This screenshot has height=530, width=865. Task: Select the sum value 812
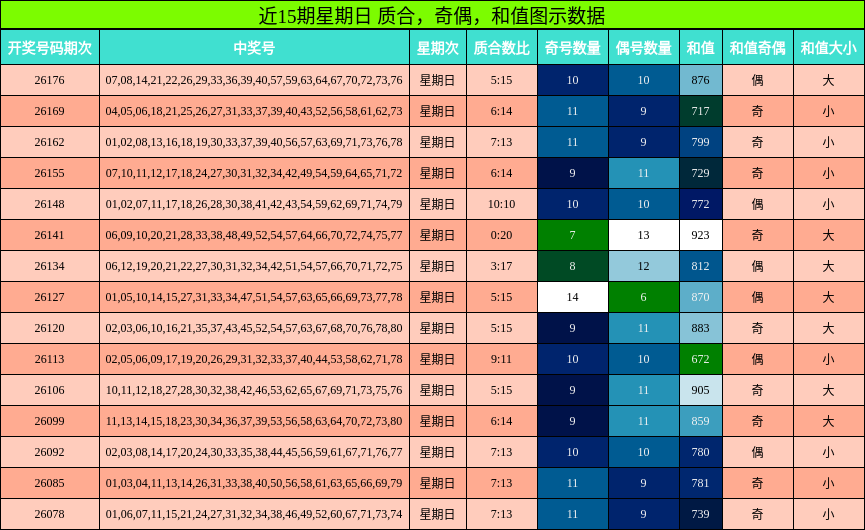701,266
